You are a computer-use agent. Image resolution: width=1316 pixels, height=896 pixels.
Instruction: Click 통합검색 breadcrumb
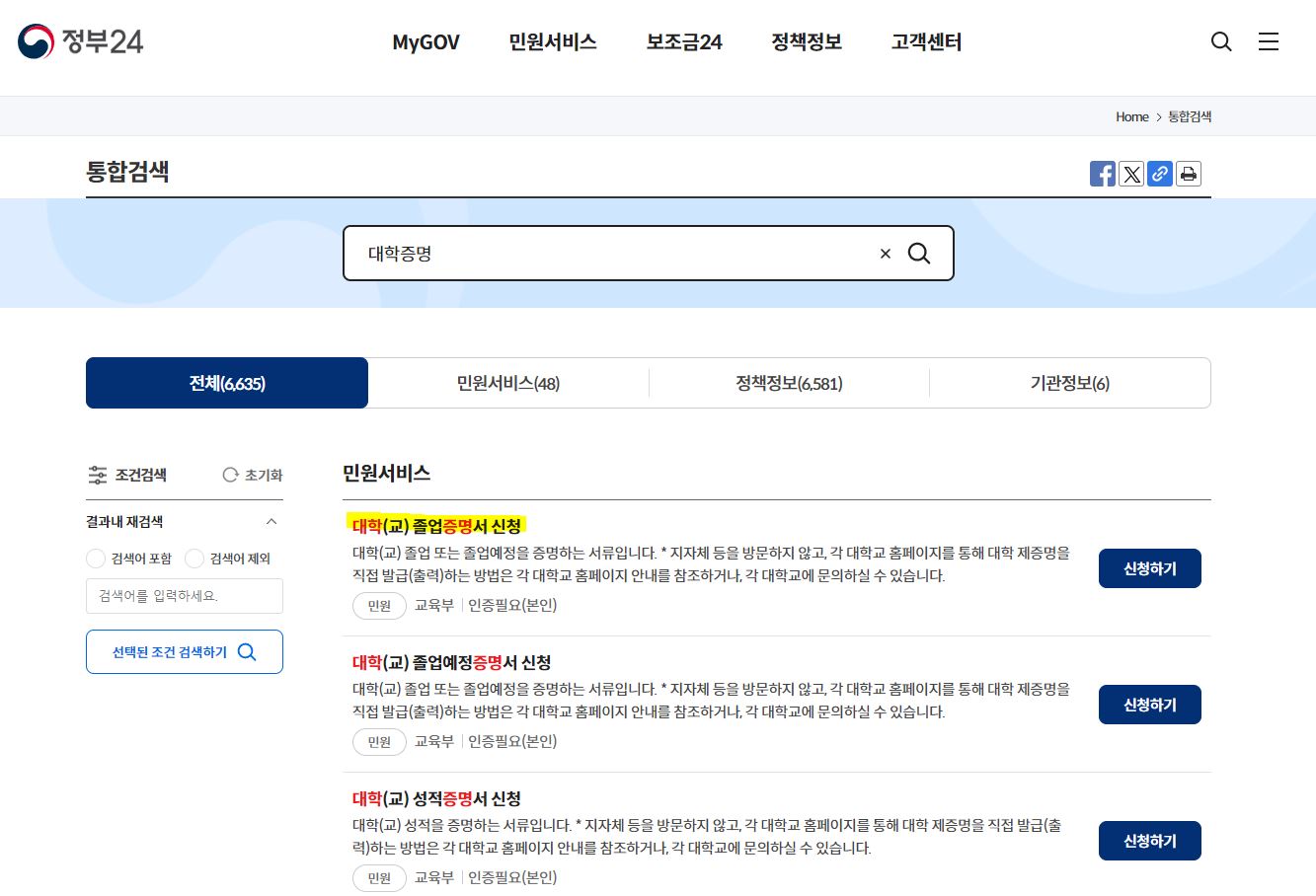(x=1190, y=116)
